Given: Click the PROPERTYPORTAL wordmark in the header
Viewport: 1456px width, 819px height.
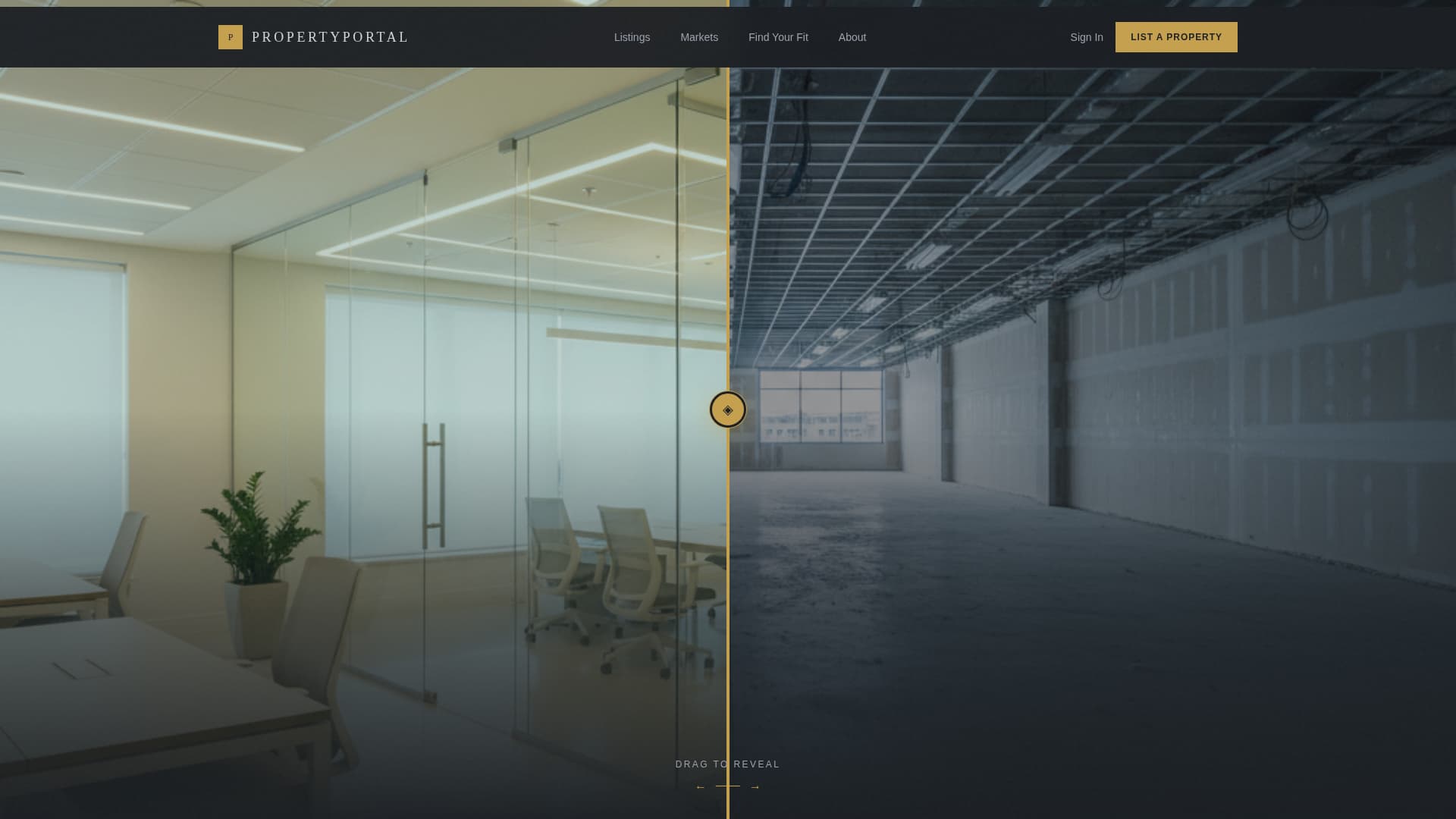Looking at the screenshot, I should coord(331,36).
